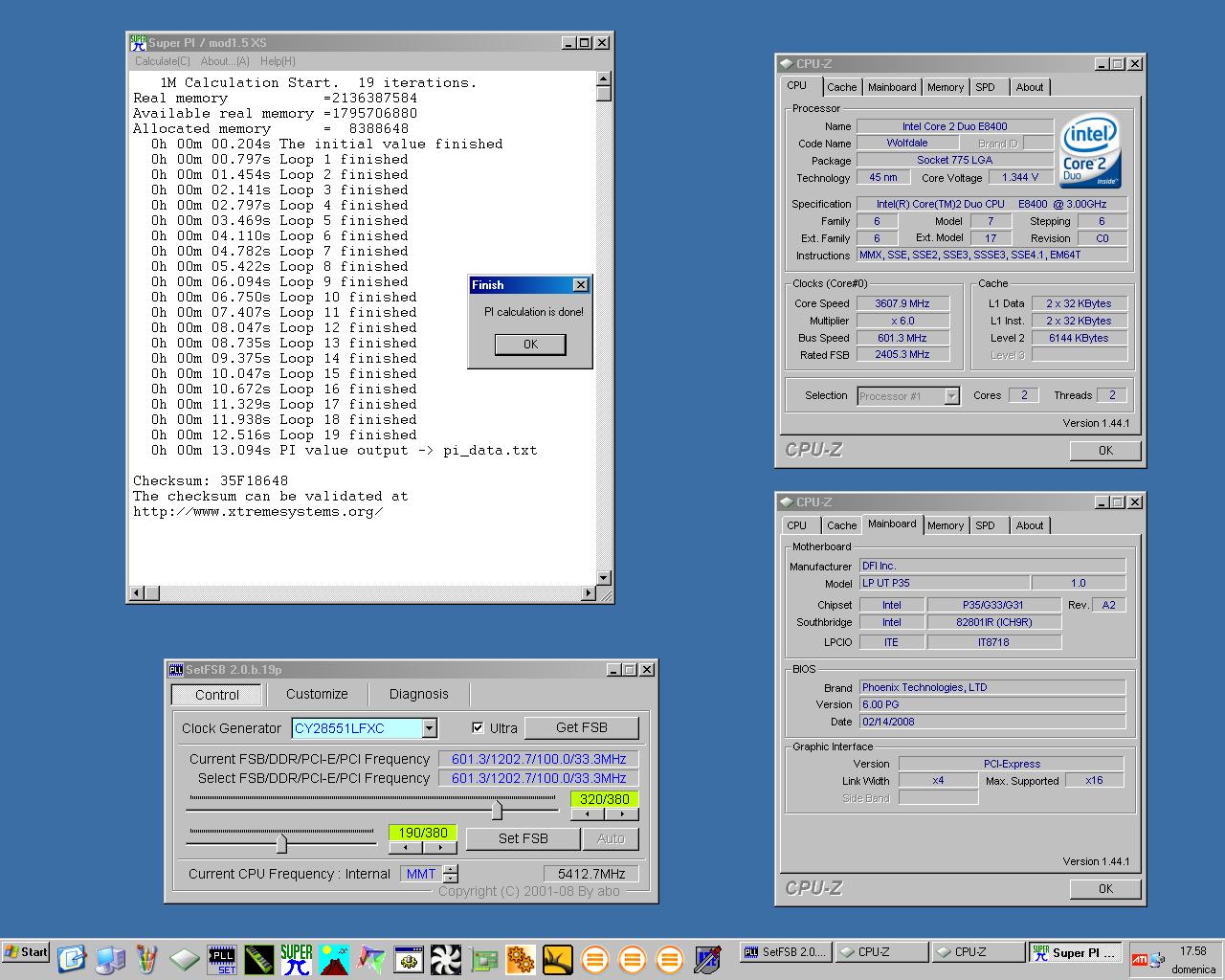Image resolution: width=1225 pixels, height=980 pixels.
Task: Click the red ATI icon in system tray
Action: click(x=1140, y=960)
